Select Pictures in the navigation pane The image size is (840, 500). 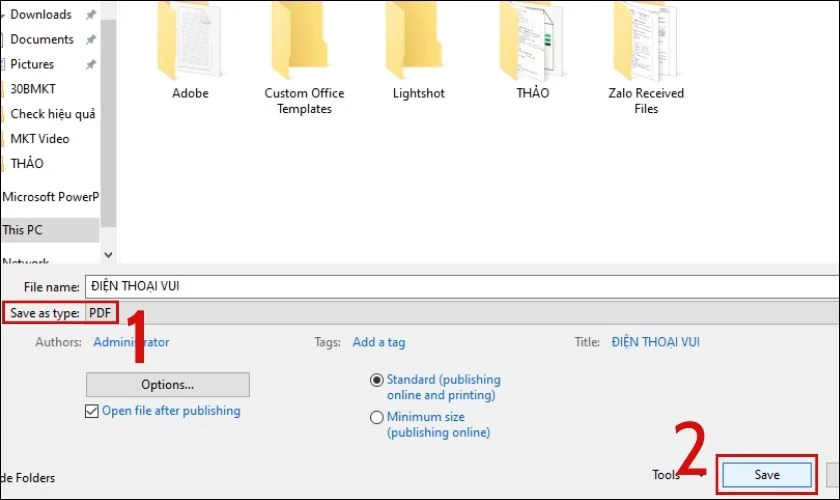click(32, 64)
